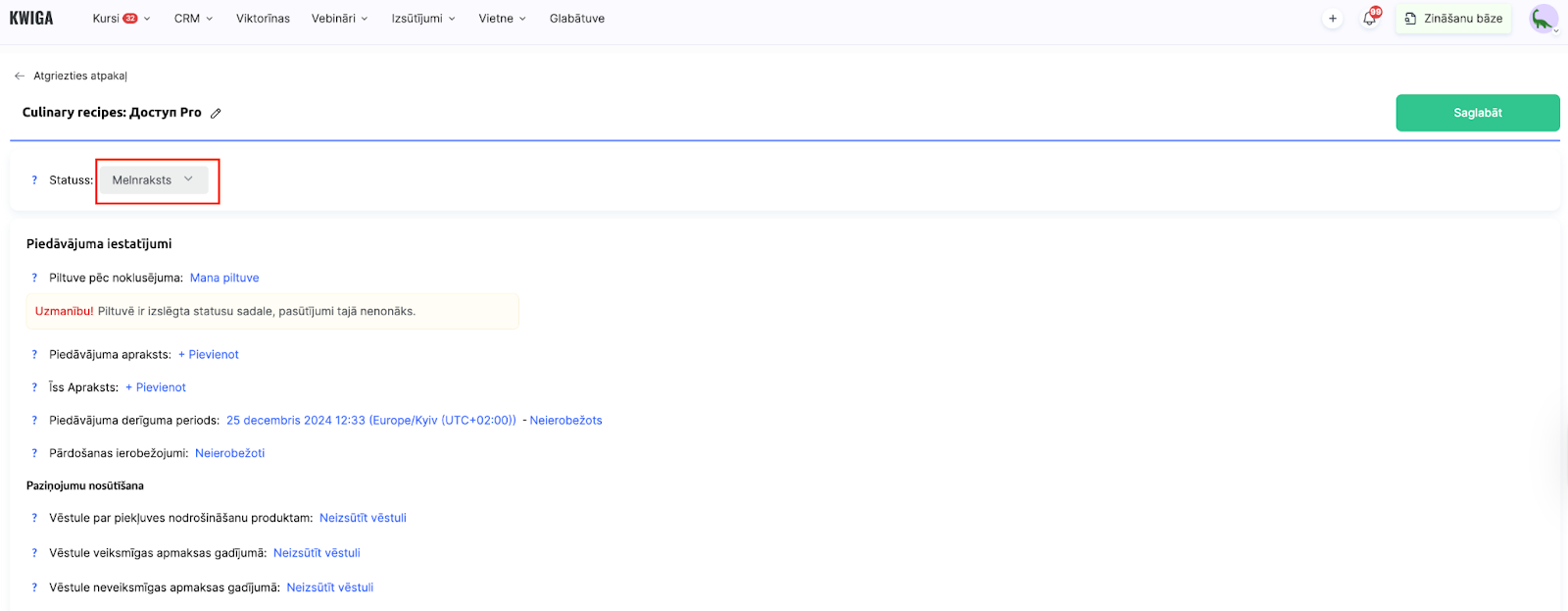The image size is (1568, 611).
Task: Show help for Vēstule neveiksmīgas apmaksas gadījumā
Action: [34, 587]
